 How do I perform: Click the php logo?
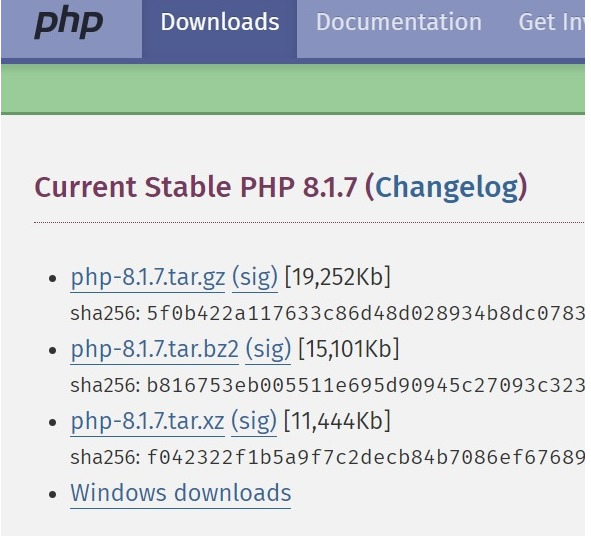(69, 23)
